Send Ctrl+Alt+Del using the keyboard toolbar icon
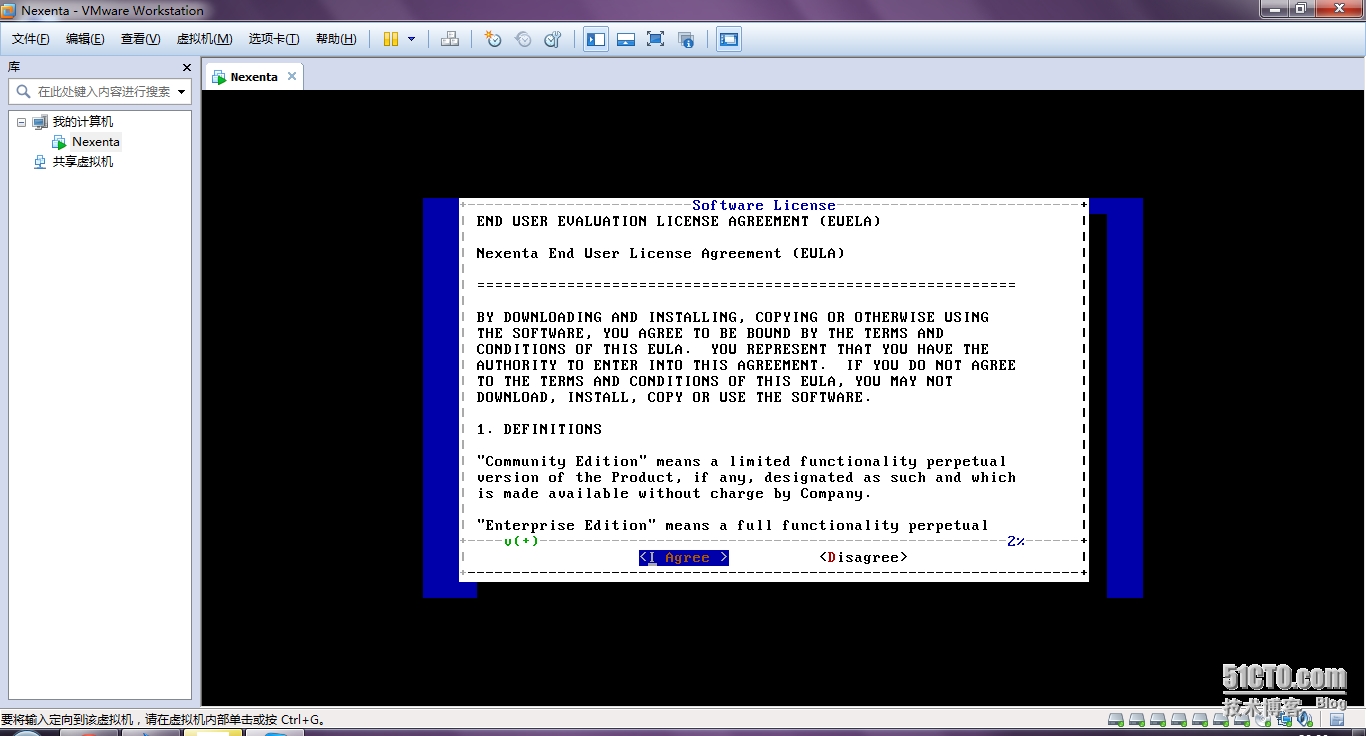Screen dimensions: 1366x736 pos(450,39)
